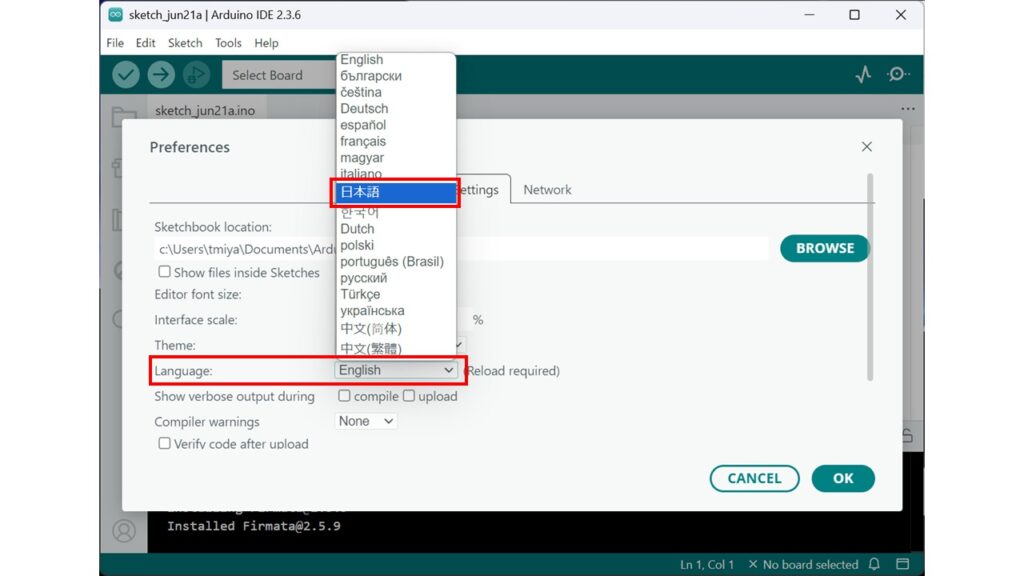Enable verbose output during upload
Viewport: 1024px width, 576px height.
coord(409,396)
